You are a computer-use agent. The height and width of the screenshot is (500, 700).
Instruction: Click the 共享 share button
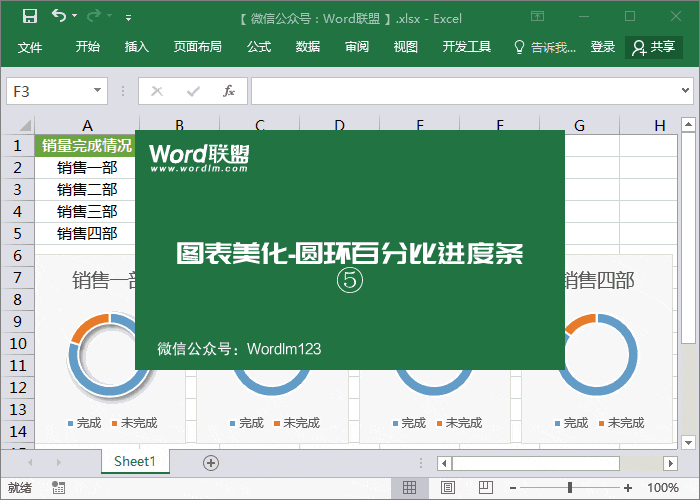coord(654,47)
